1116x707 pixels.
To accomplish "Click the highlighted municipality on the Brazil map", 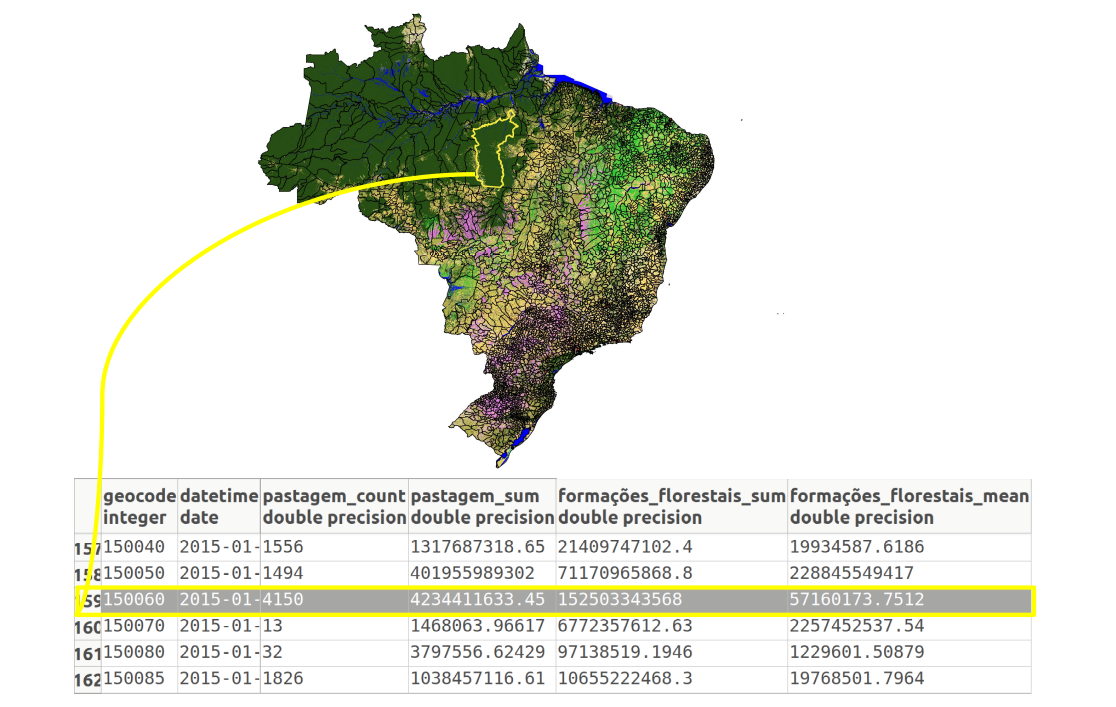I will [490, 153].
